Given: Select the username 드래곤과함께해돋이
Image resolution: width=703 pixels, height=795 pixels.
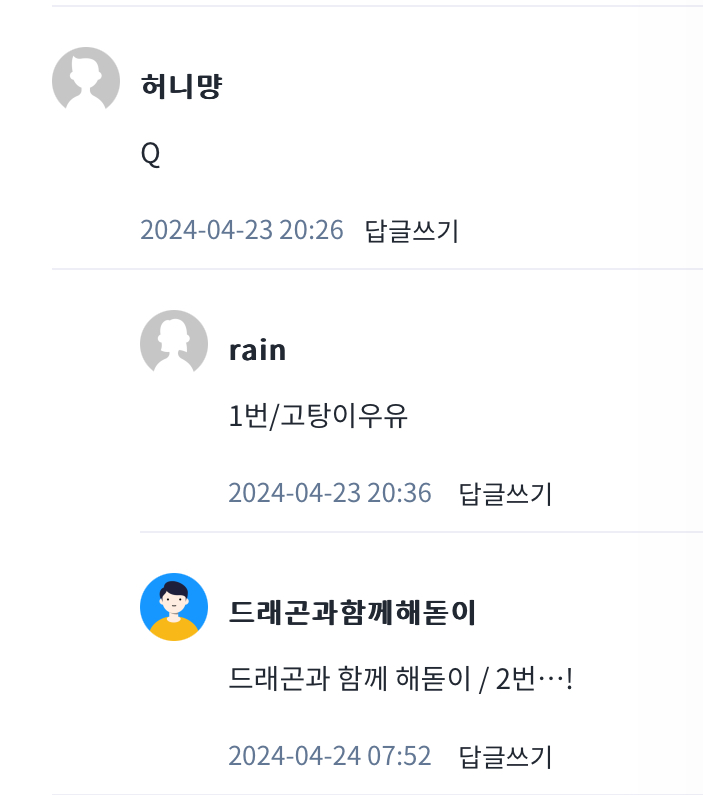Looking at the screenshot, I should coord(352,612).
